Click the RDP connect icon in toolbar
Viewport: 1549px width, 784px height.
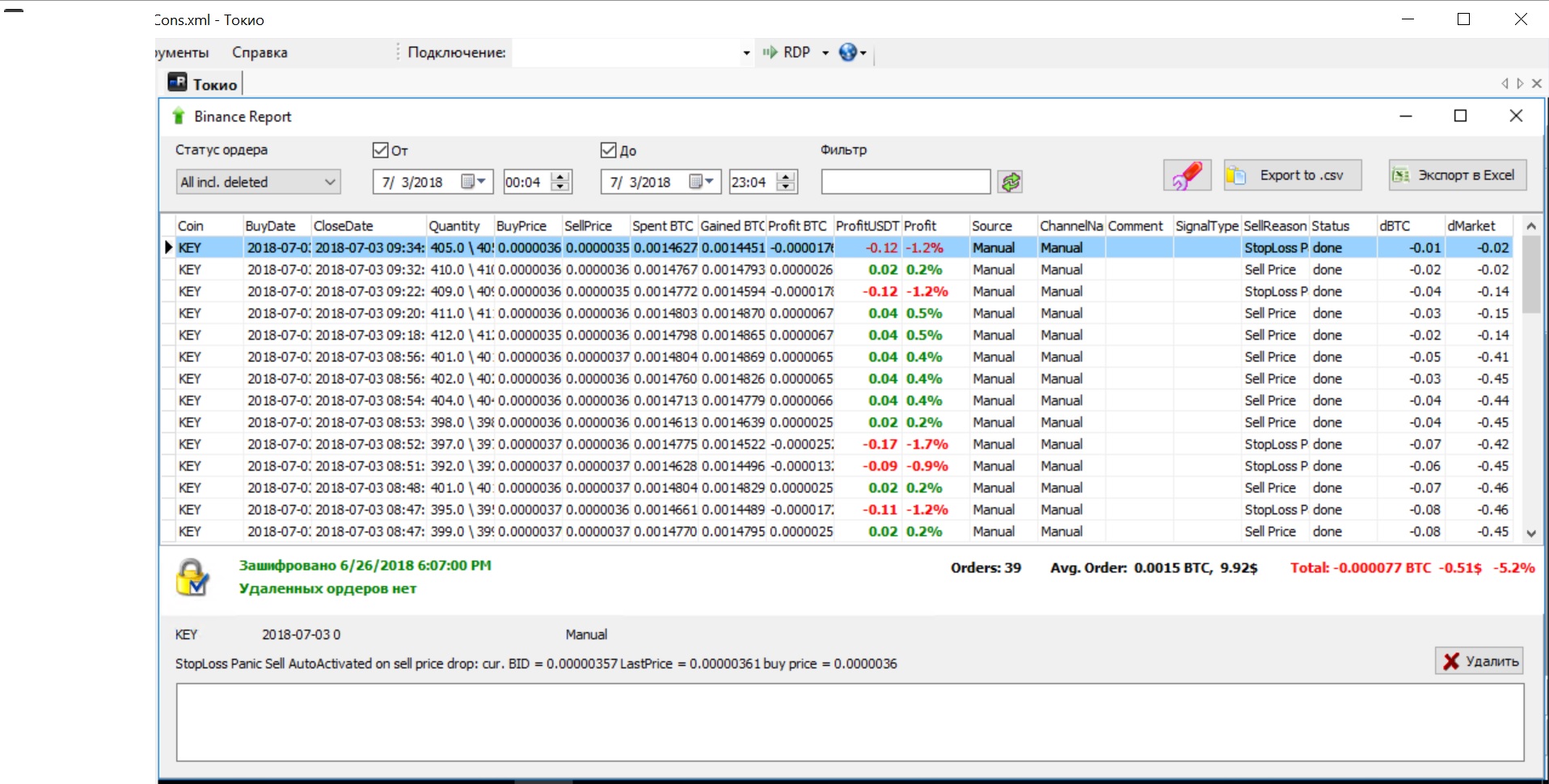(x=770, y=53)
